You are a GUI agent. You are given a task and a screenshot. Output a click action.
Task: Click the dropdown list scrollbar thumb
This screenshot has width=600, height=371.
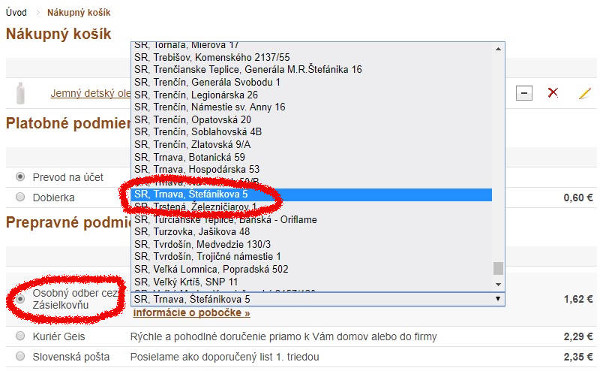[498, 268]
